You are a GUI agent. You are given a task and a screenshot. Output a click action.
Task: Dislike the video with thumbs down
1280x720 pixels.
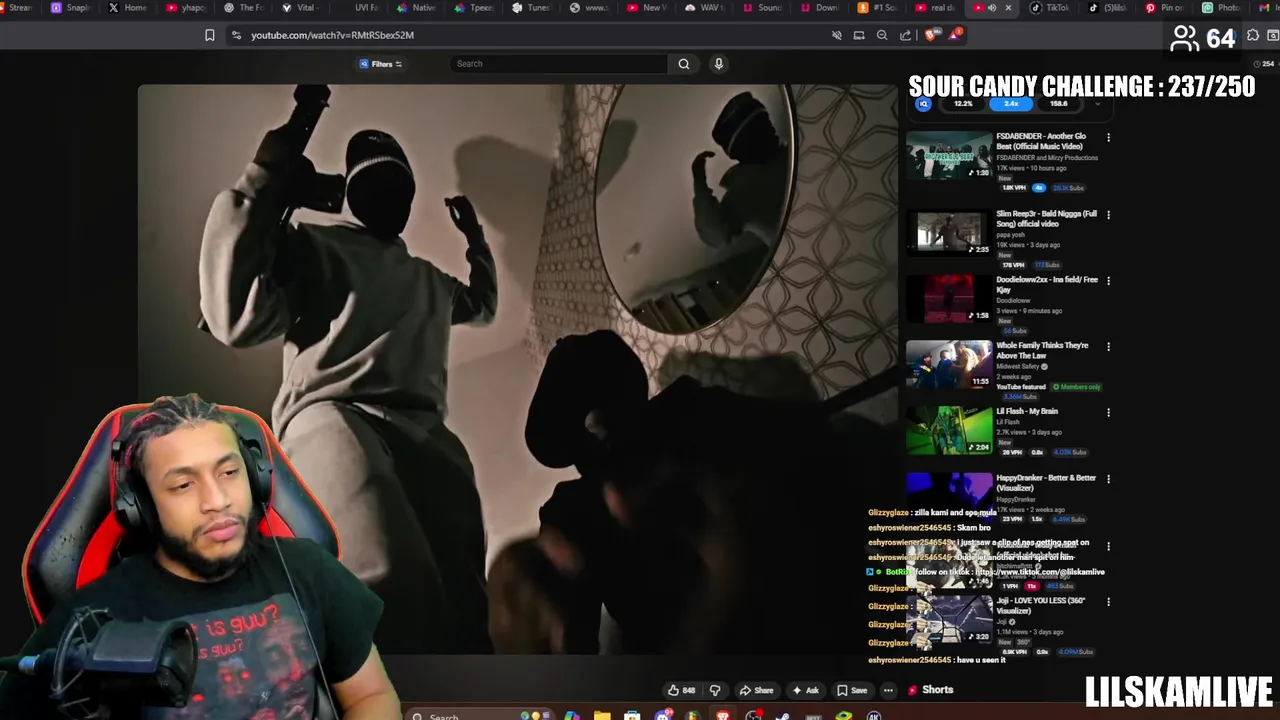click(x=715, y=690)
